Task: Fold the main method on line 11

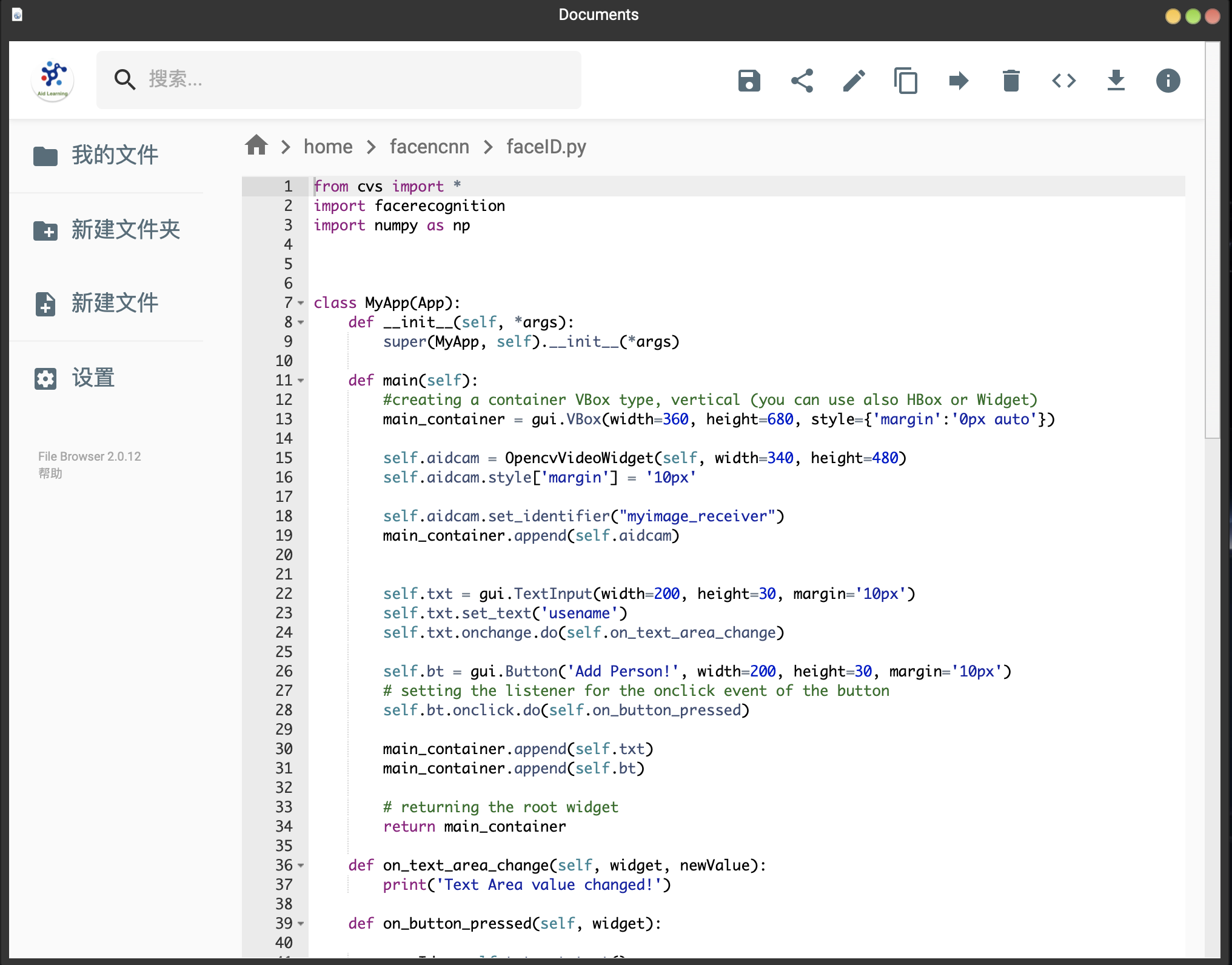Action: coord(301,381)
